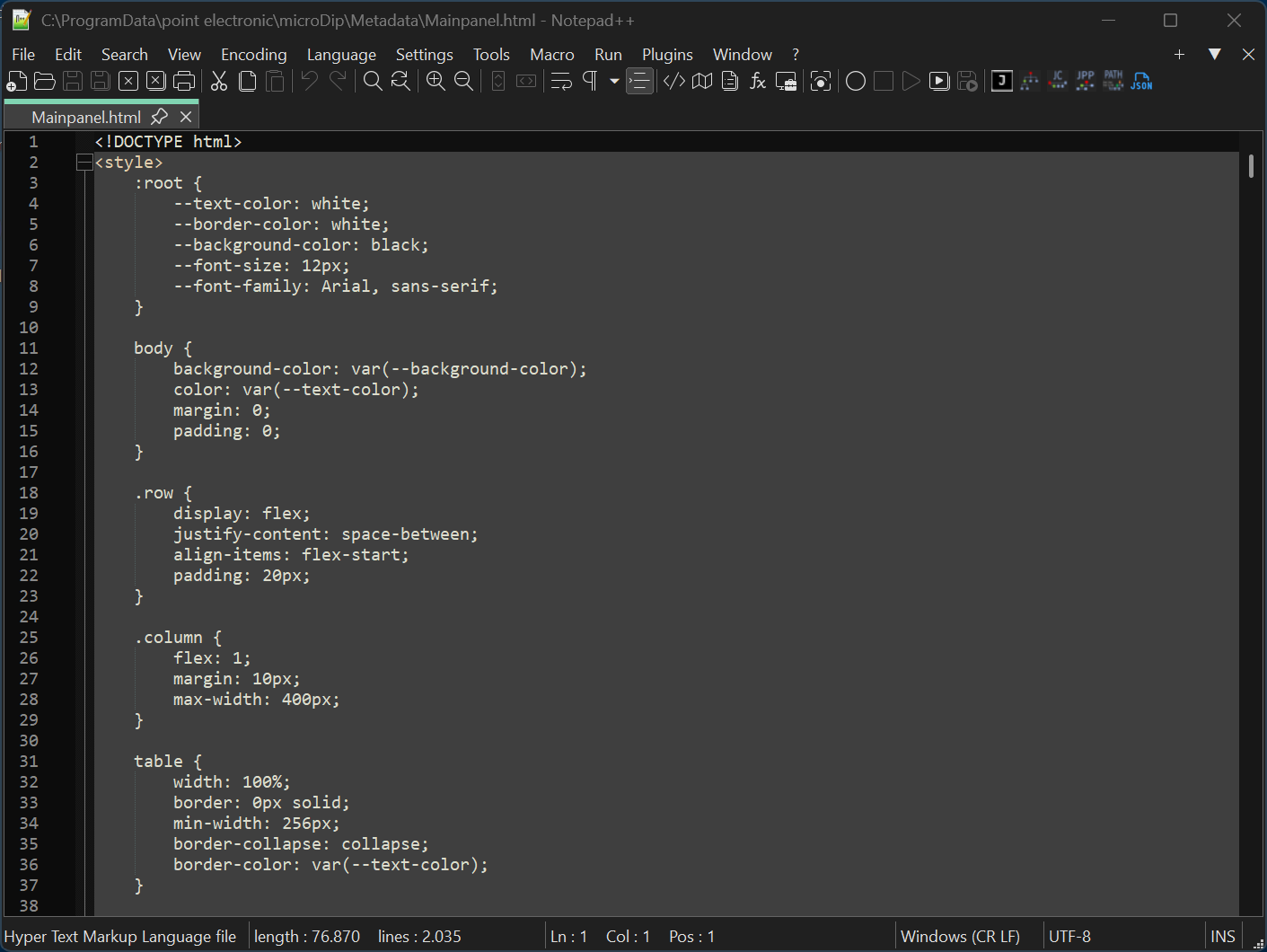
Task: Open the dropdown arrow beside the pilcrow icon
Action: point(614,82)
